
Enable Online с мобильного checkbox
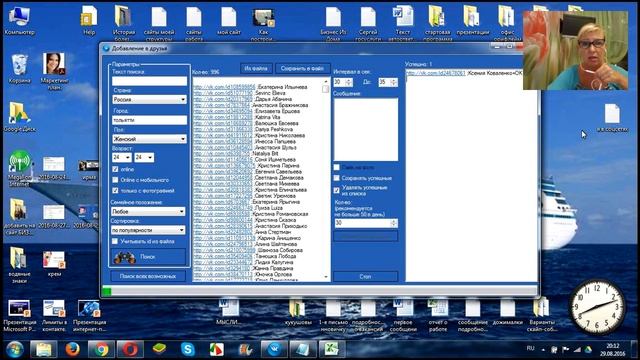[x=115, y=180]
